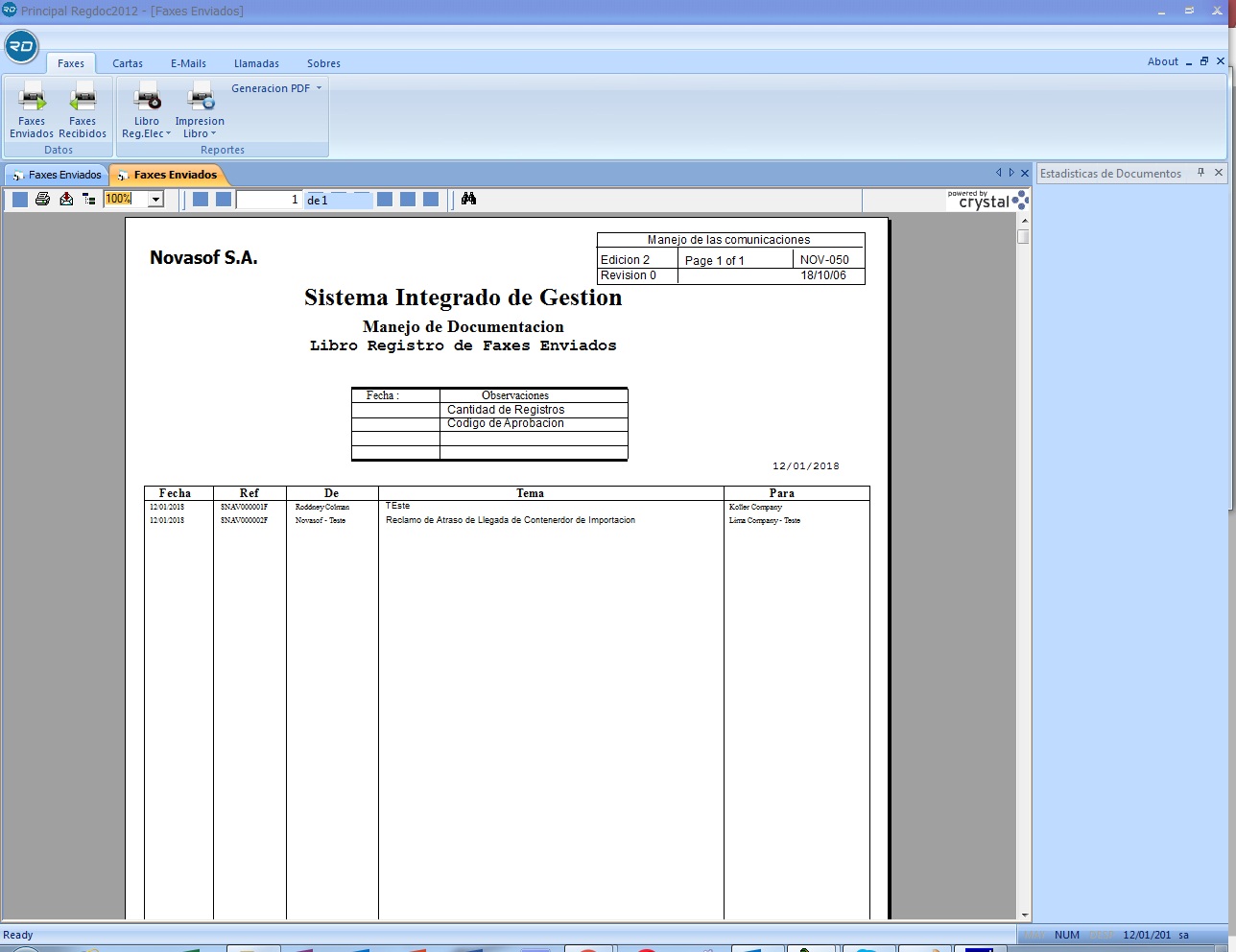
Task: Click the 'Para' column header
Action: coord(782,493)
